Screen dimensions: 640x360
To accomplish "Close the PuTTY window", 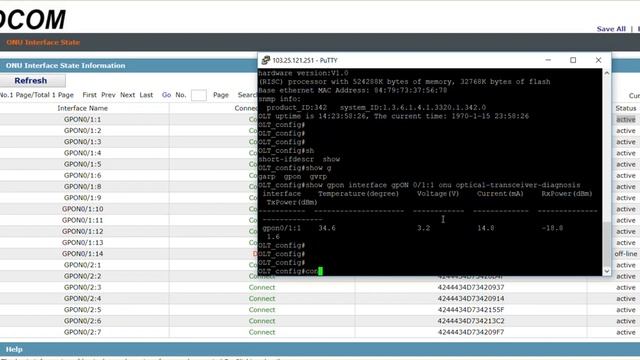I will click(x=598, y=60).
